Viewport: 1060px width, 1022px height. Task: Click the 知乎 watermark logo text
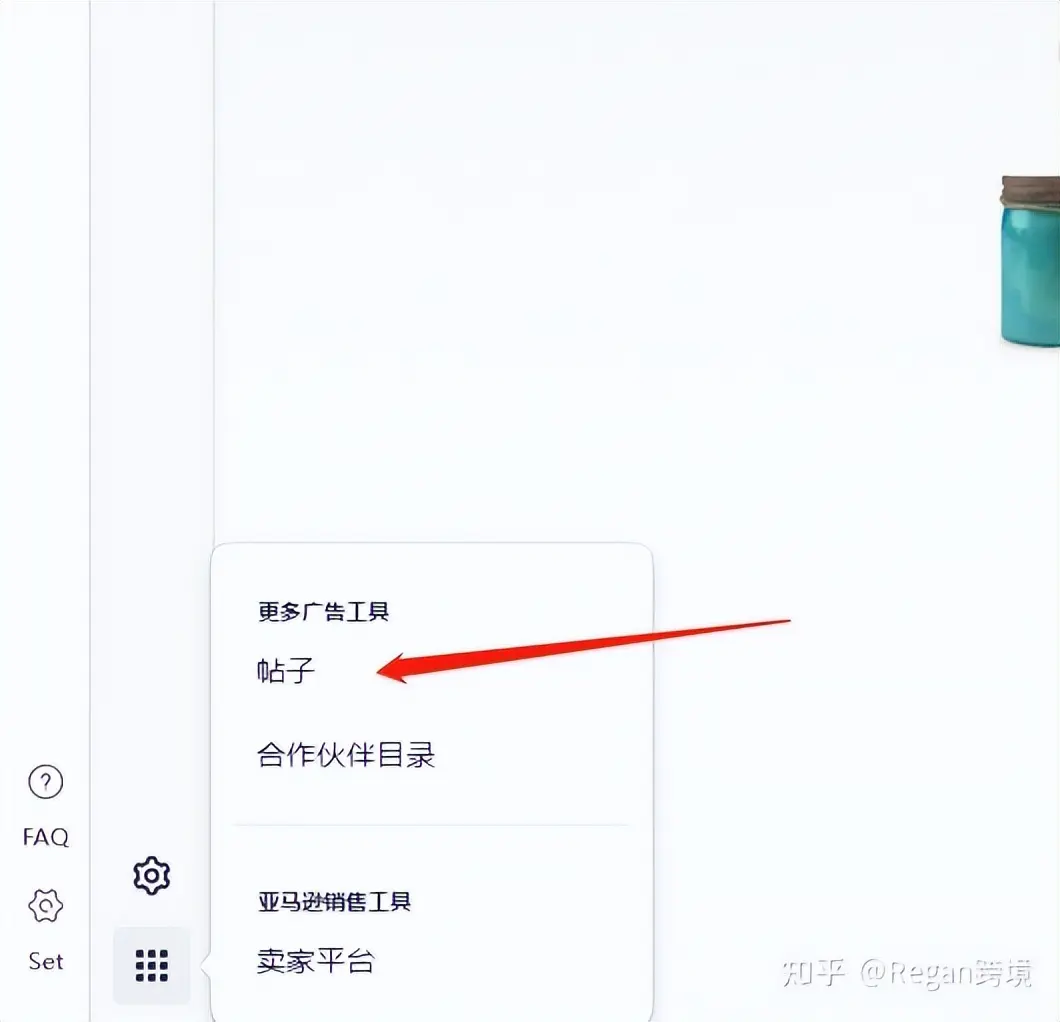[x=813, y=973]
